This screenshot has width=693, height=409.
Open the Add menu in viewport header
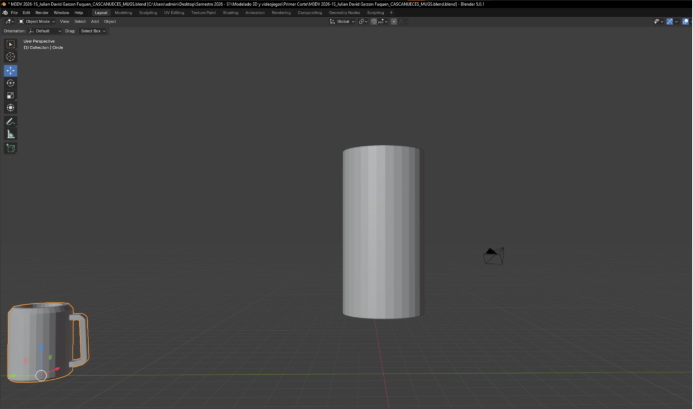(x=95, y=21)
